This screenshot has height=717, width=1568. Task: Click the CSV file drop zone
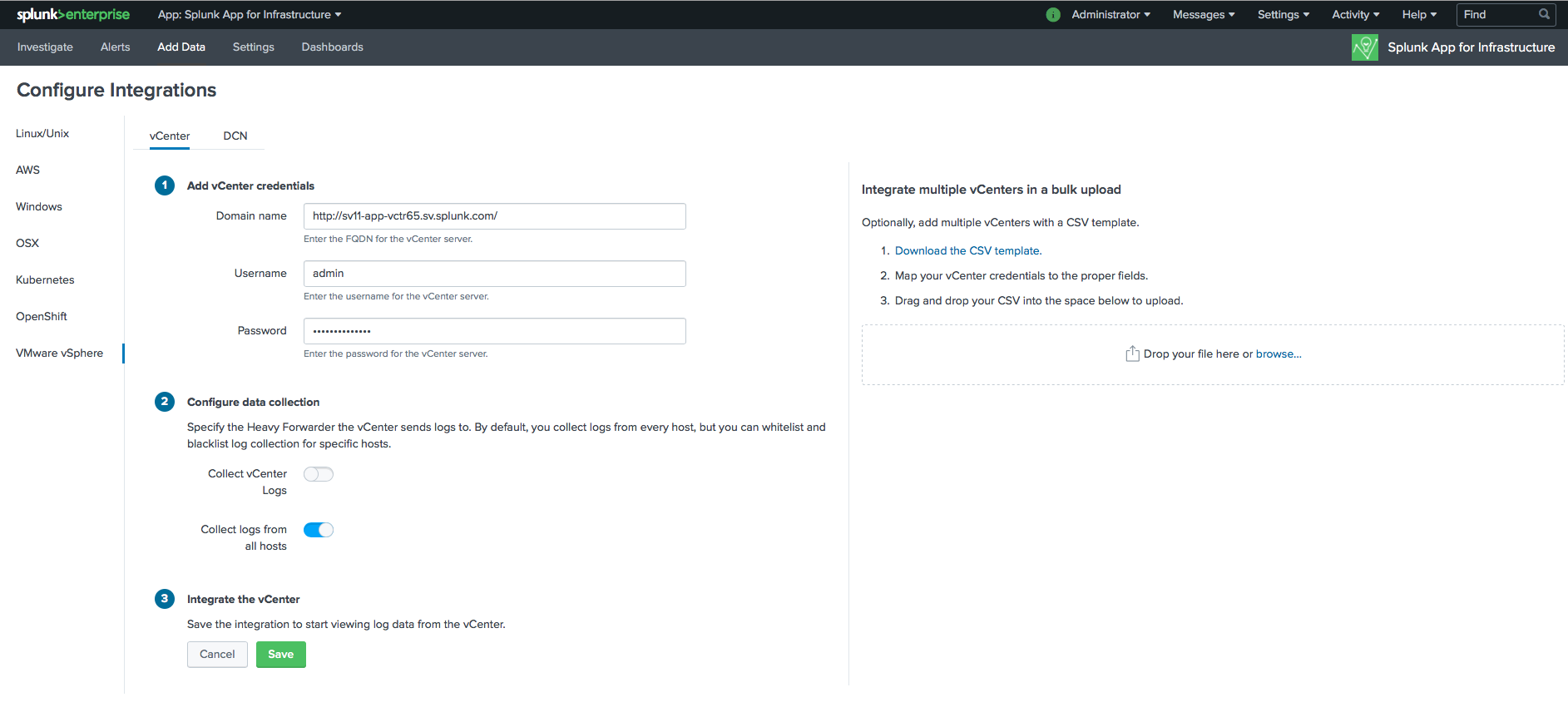(1213, 354)
